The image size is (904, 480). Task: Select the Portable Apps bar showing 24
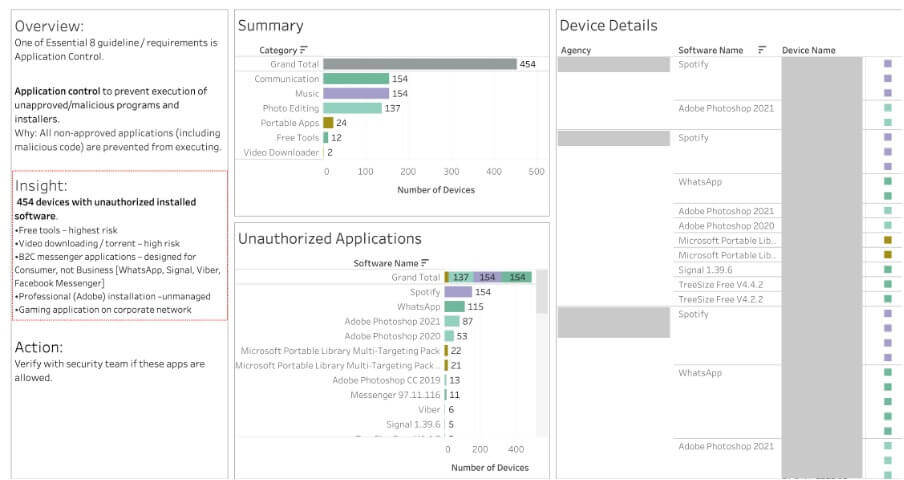(328, 123)
